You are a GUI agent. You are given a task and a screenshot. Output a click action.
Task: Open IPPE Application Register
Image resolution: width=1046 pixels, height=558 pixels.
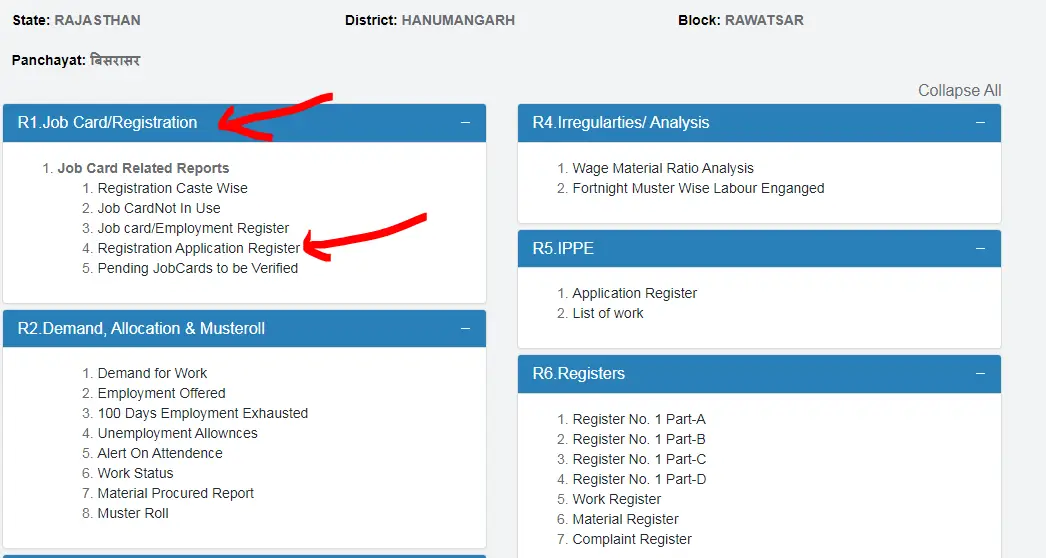click(x=634, y=293)
